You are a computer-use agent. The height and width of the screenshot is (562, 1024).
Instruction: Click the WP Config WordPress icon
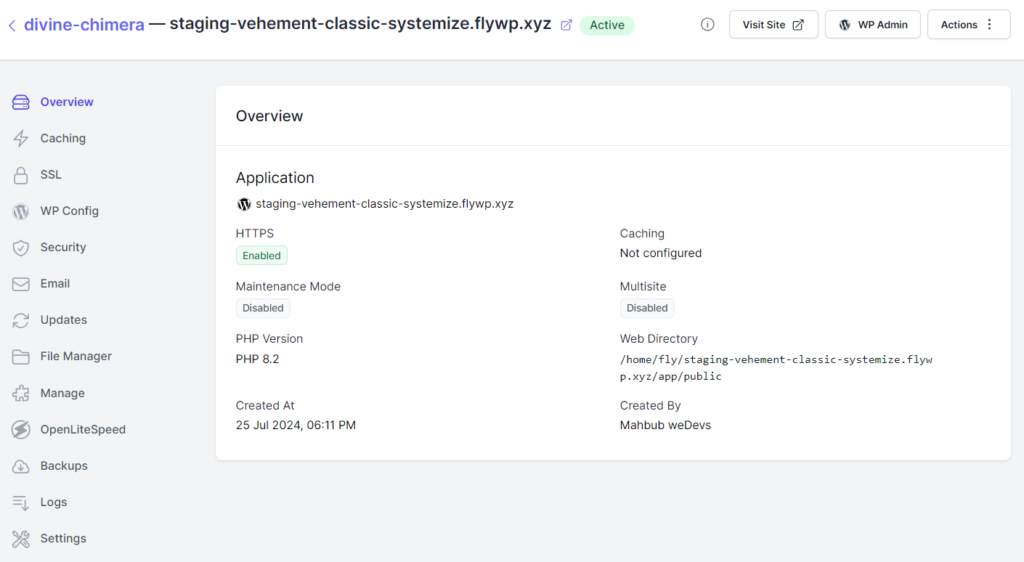(21, 211)
